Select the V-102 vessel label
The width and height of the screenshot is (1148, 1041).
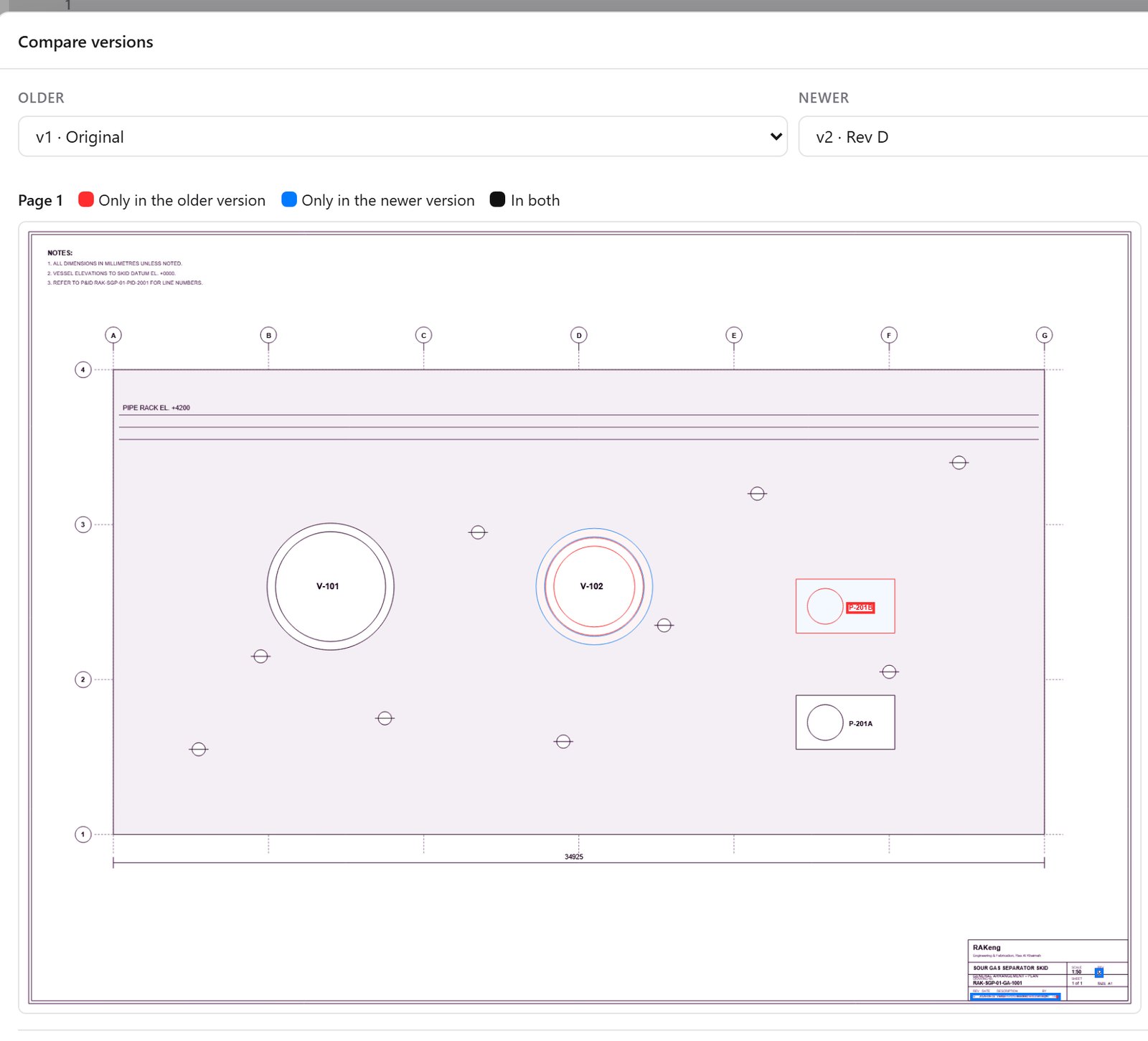[592, 586]
